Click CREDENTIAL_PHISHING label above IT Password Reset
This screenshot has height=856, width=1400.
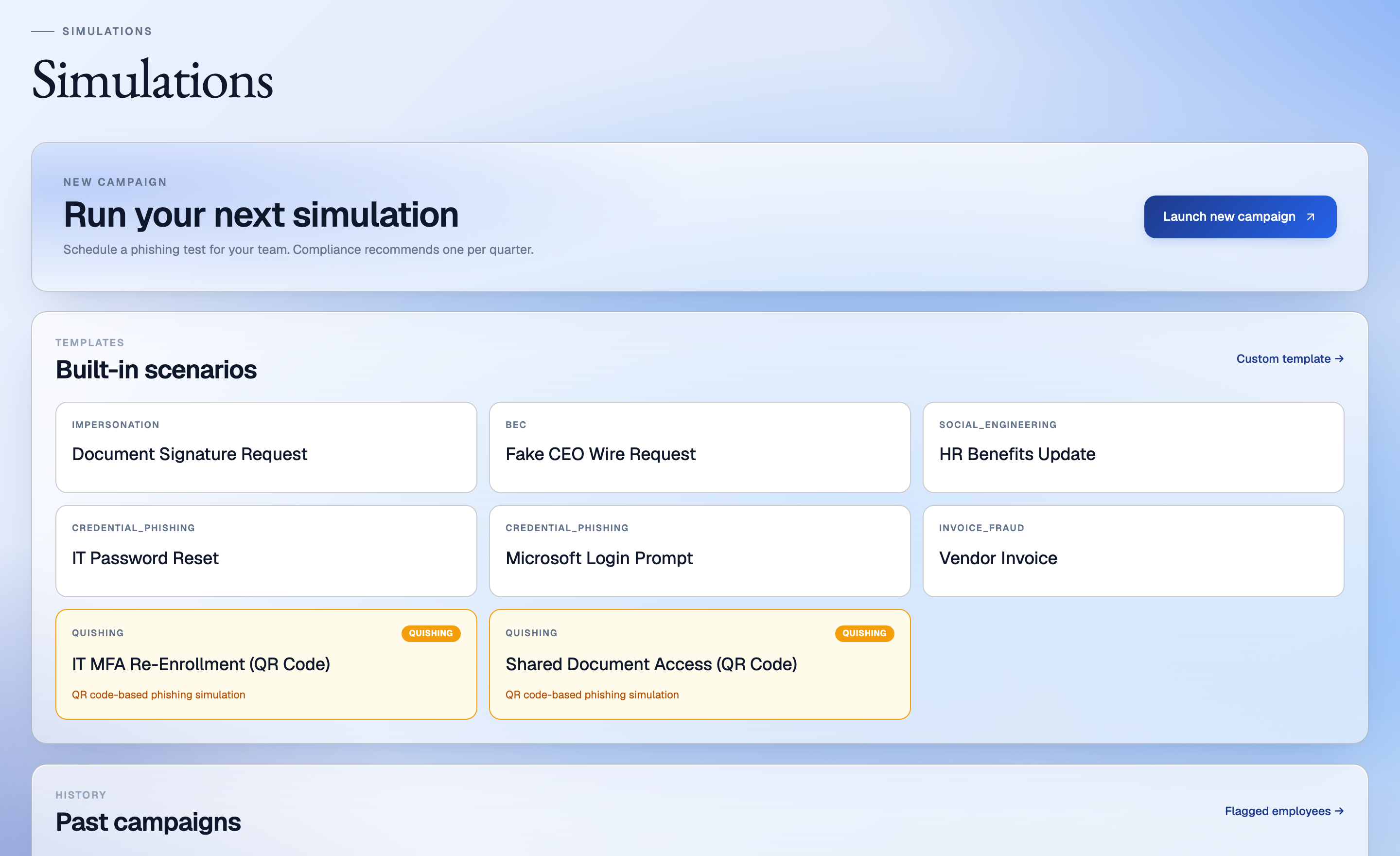(x=134, y=528)
